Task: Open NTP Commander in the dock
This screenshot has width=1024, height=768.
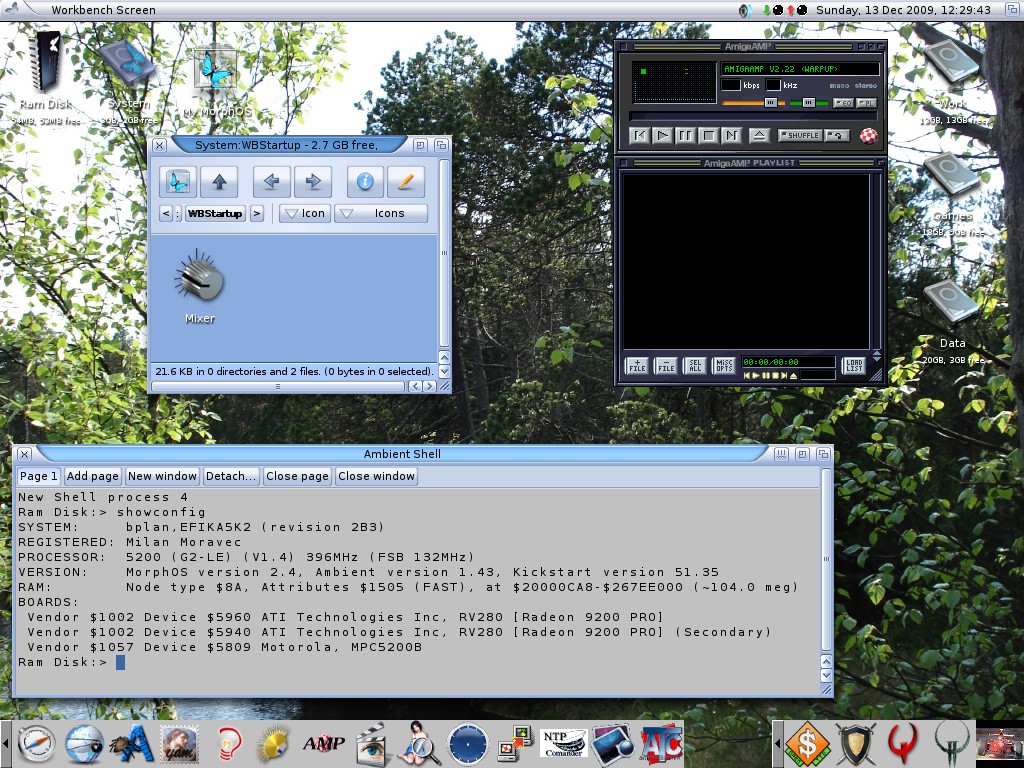Action: pos(563,744)
